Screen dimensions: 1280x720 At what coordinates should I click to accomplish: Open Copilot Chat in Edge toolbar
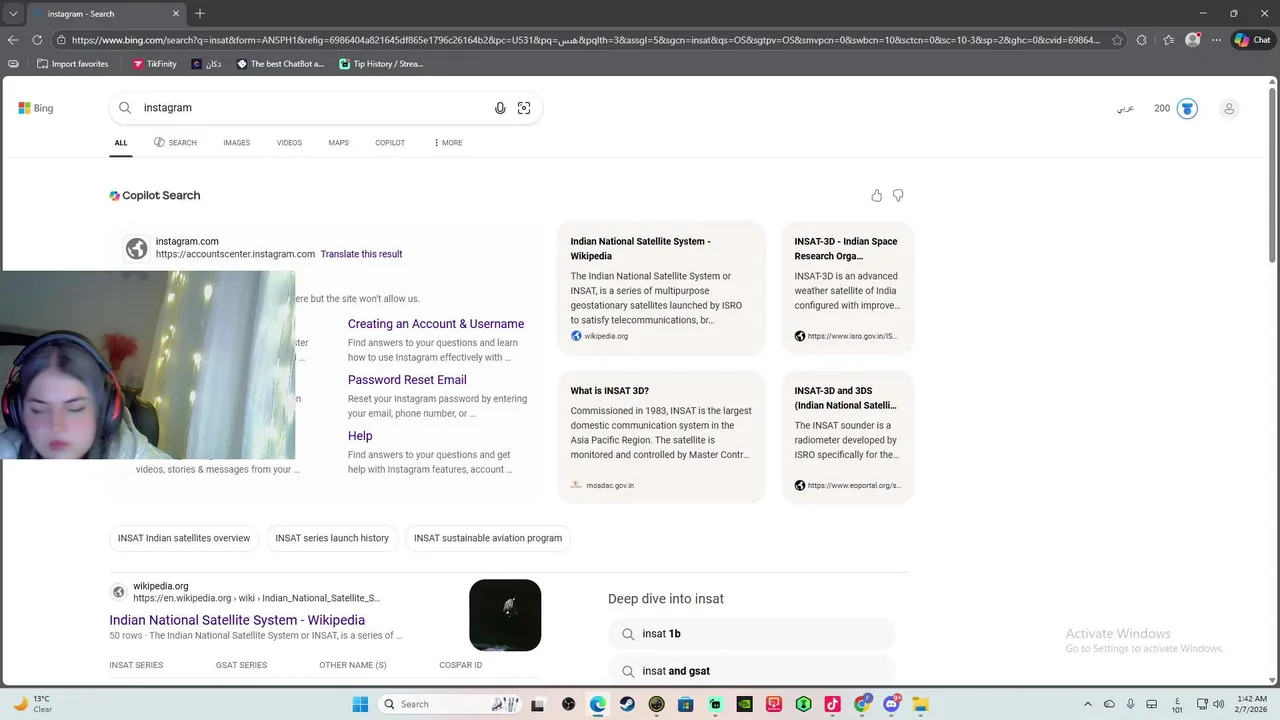point(1252,40)
